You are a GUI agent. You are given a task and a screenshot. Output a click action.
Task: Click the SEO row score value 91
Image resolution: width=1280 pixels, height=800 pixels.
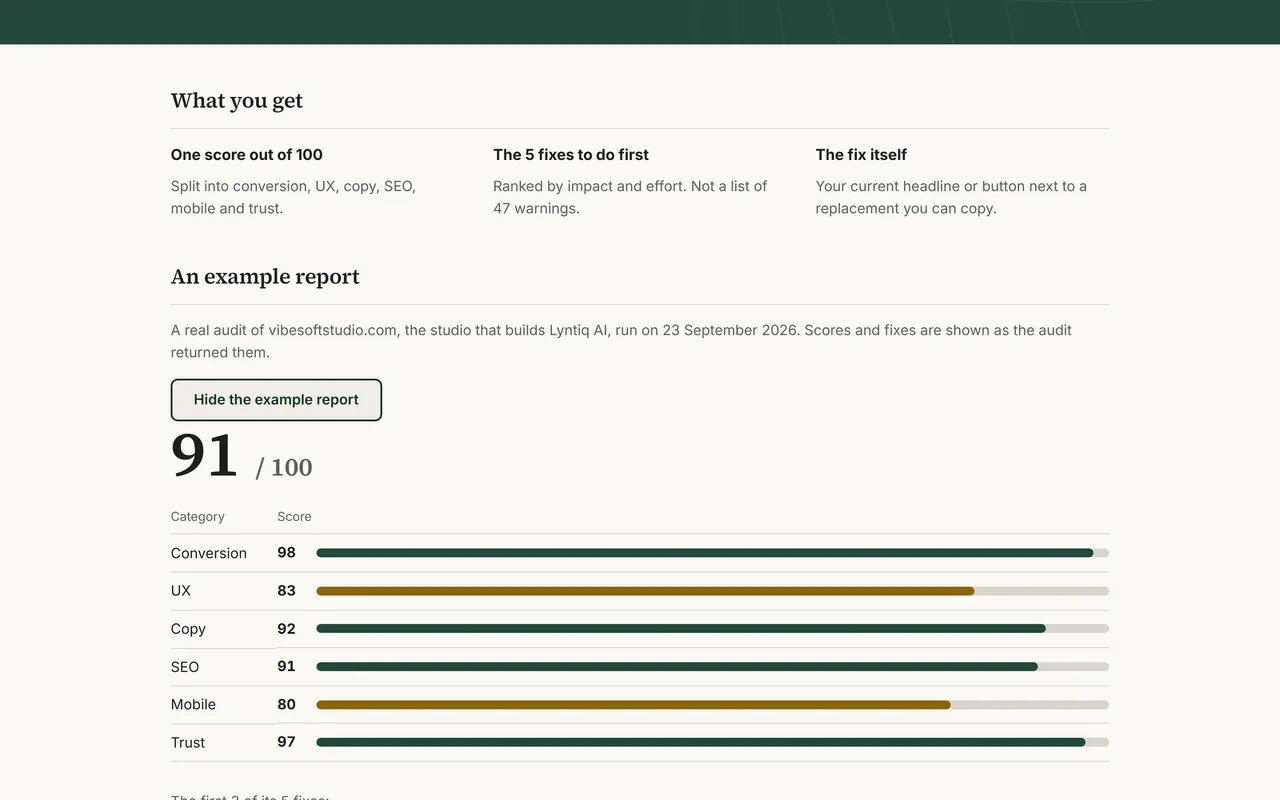pos(287,667)
